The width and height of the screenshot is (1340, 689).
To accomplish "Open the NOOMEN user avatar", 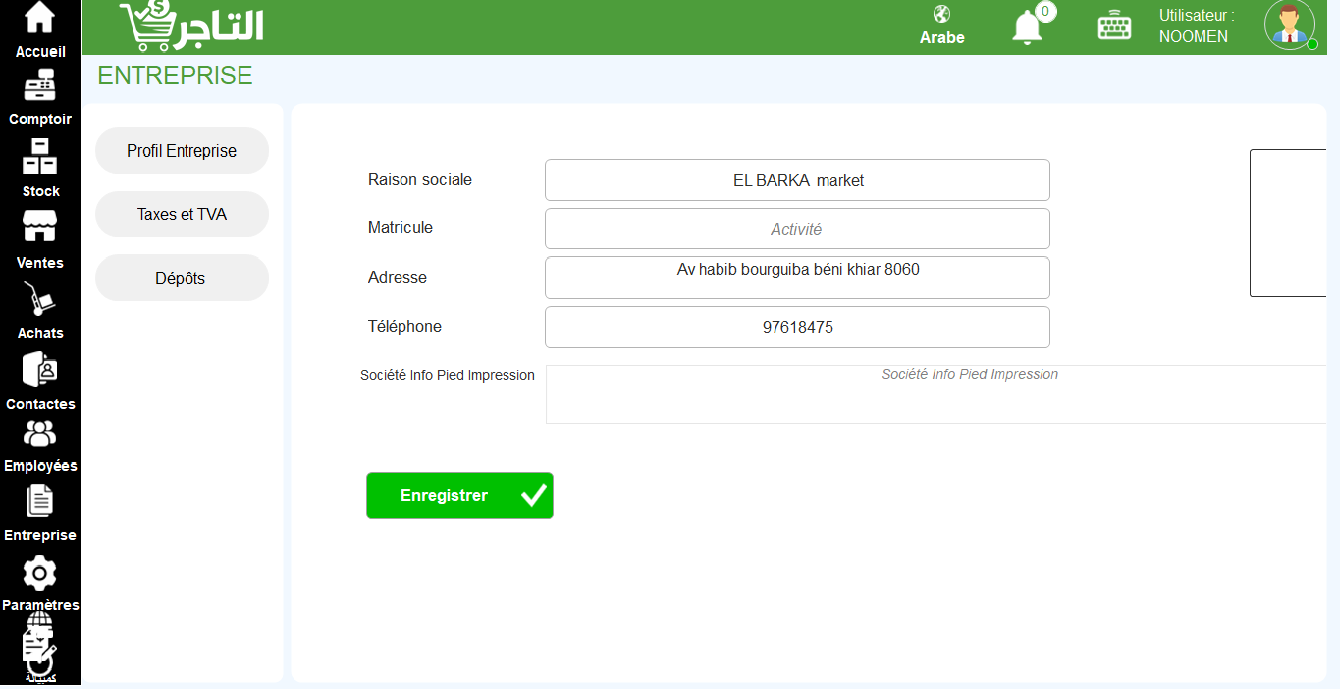I will 1289,25.
